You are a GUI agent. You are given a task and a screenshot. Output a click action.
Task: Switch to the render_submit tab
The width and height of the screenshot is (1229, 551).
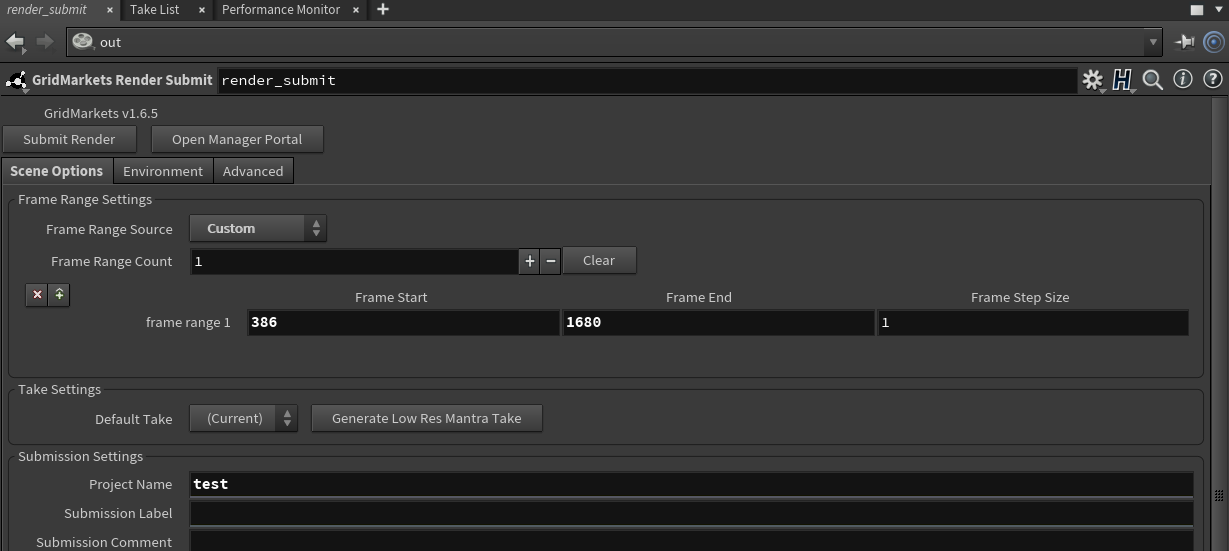click(x=48, y=9)
